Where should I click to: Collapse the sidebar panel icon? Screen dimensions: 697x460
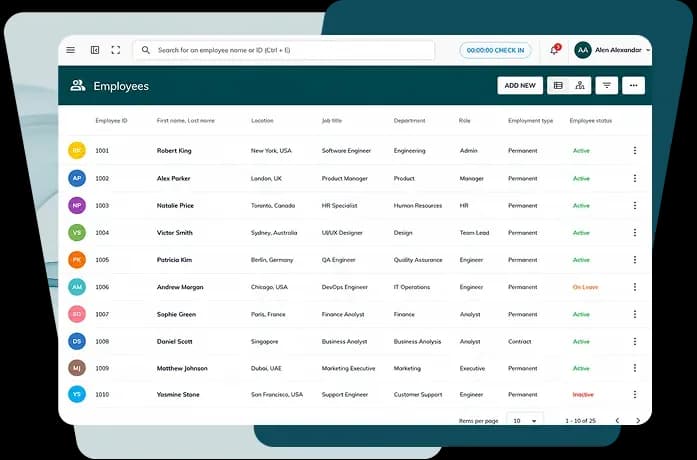point(95,50)
